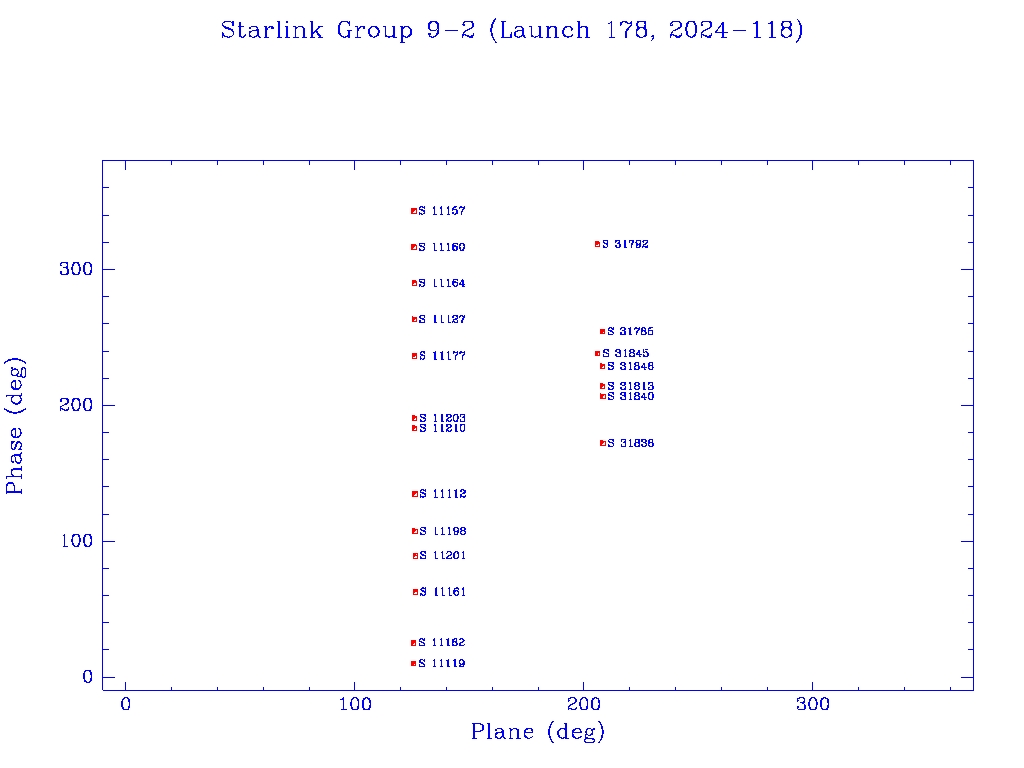Click the 'S 11112' satellite label
This screenshot has height=768, width=1024.
pyautogui.click(x=443, y=494)
